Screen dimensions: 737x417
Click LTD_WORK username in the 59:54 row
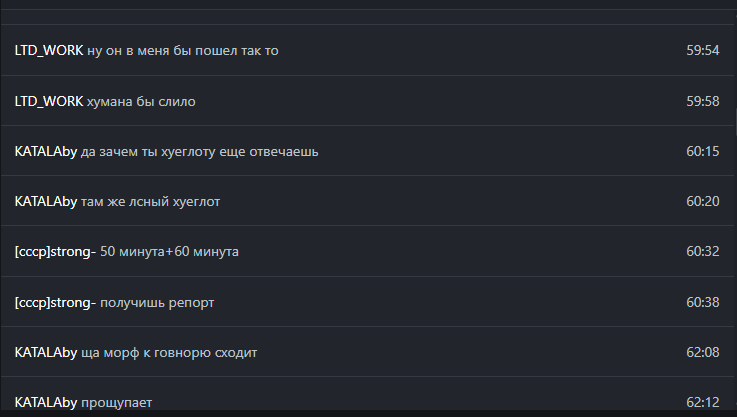[49, 50]
